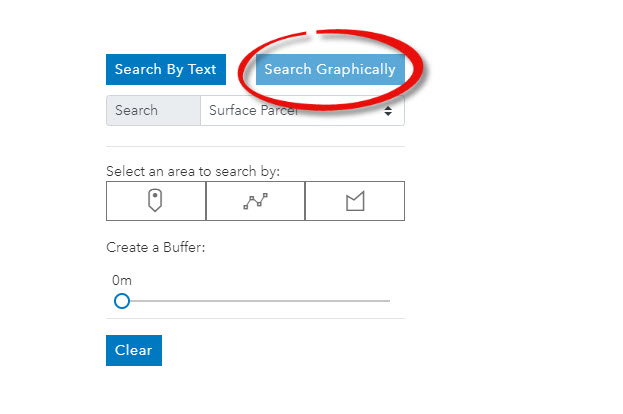The height and width of the screenshot is (414, 623).
Task: Click the pin-shaped point icon
Action: (155, 200)
